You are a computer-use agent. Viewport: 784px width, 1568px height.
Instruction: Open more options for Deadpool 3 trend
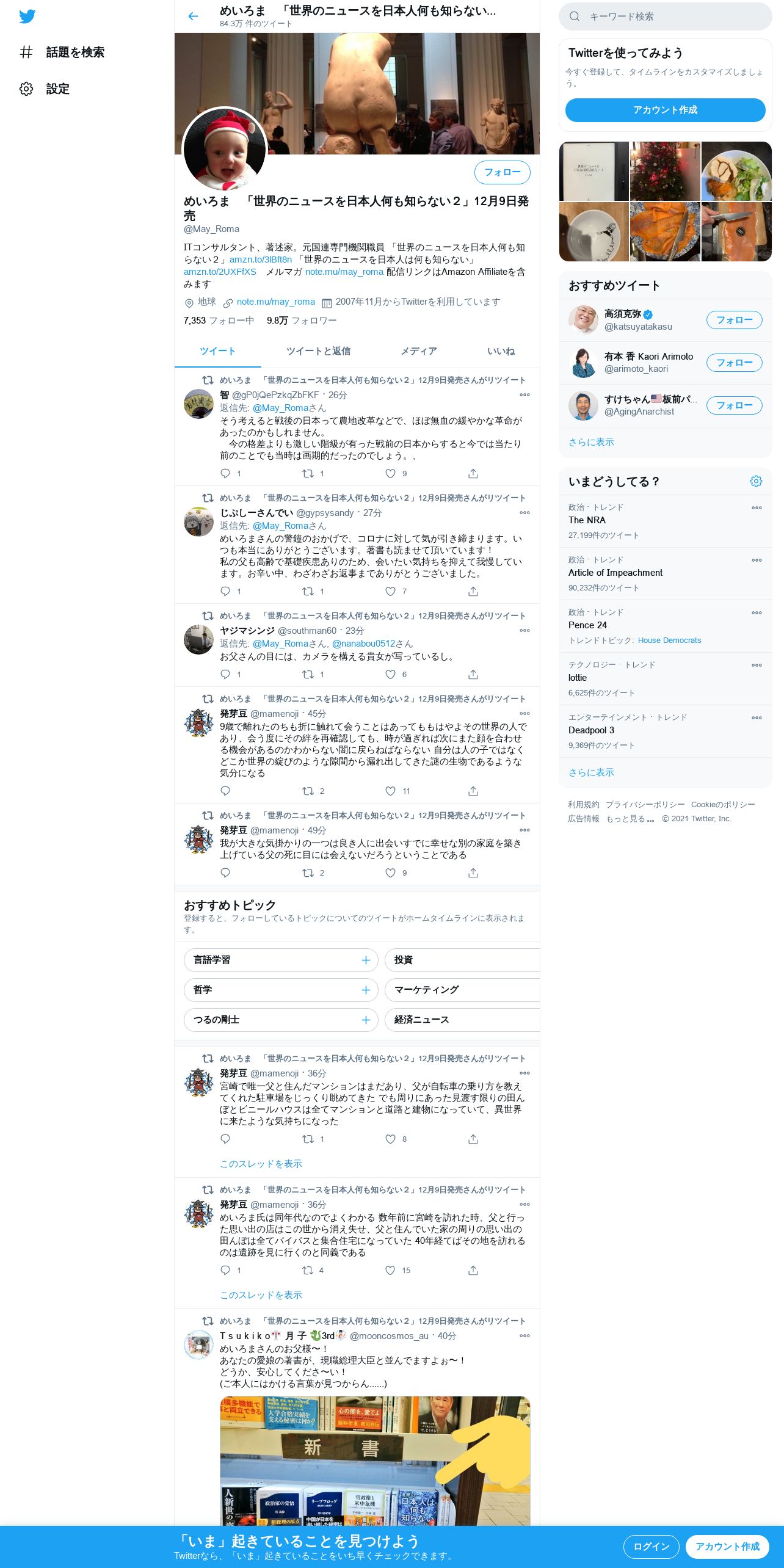pos(757,718)
